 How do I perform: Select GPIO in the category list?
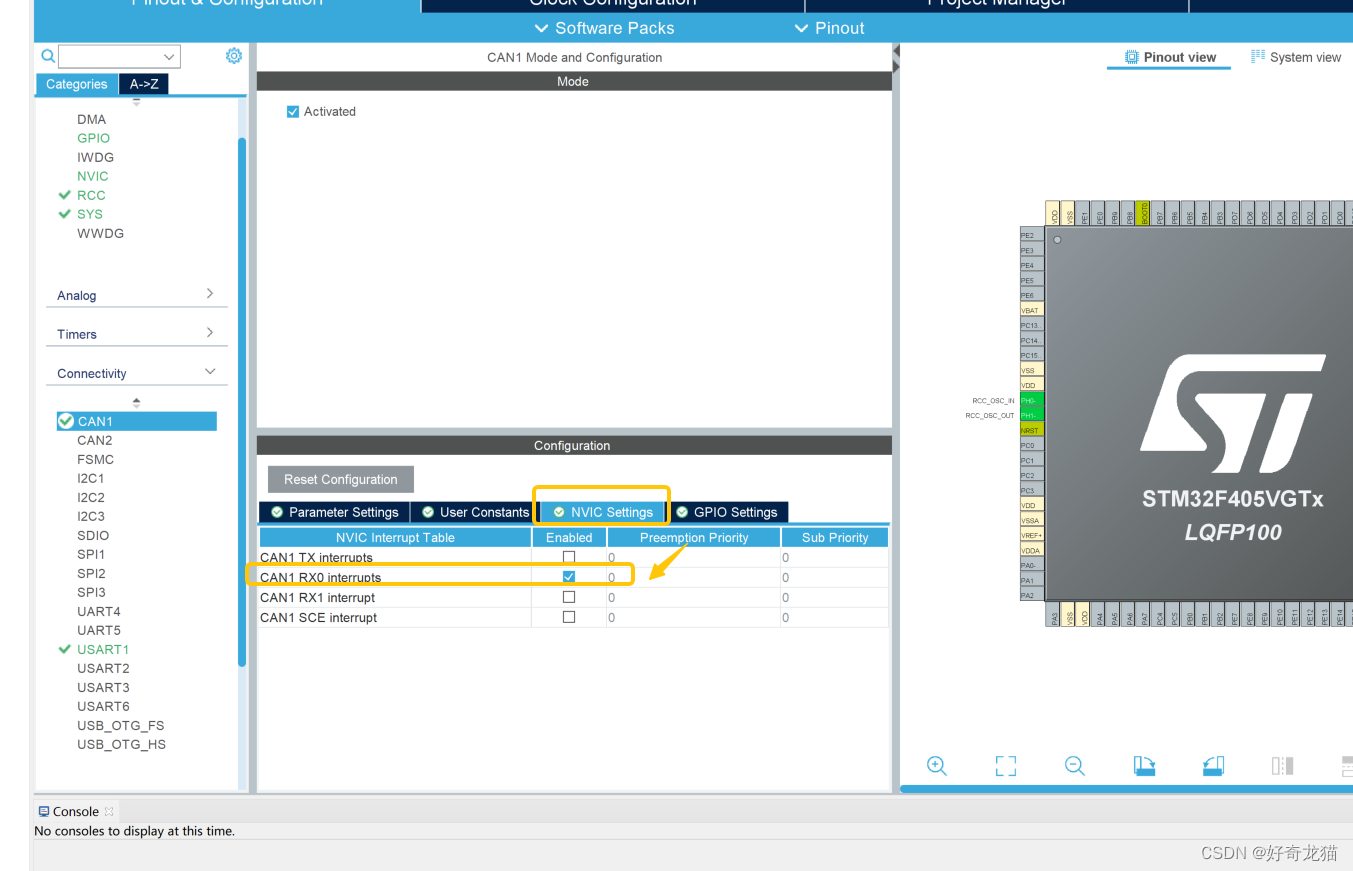pos(94,138)
